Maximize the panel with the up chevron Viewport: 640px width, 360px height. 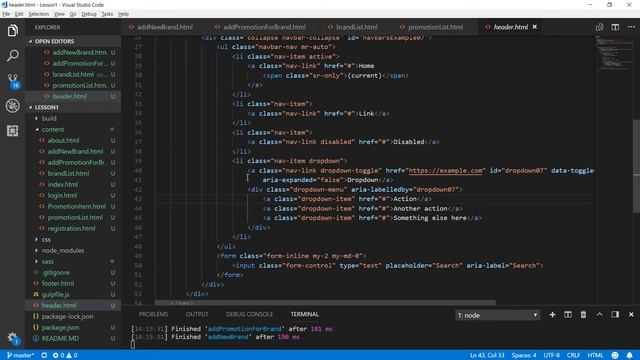point(599,315)
